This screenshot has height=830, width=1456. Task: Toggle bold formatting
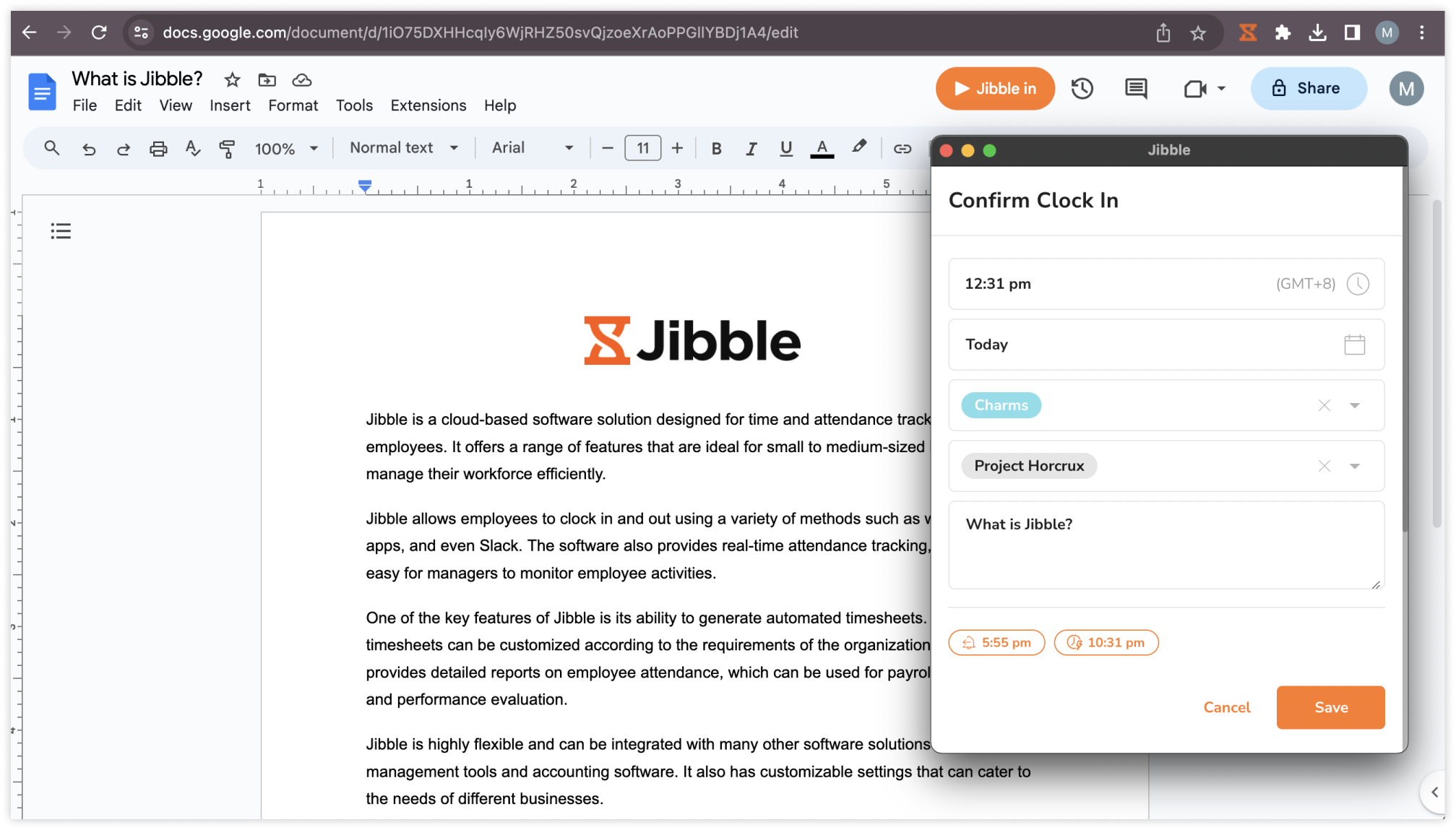(716, 149)
